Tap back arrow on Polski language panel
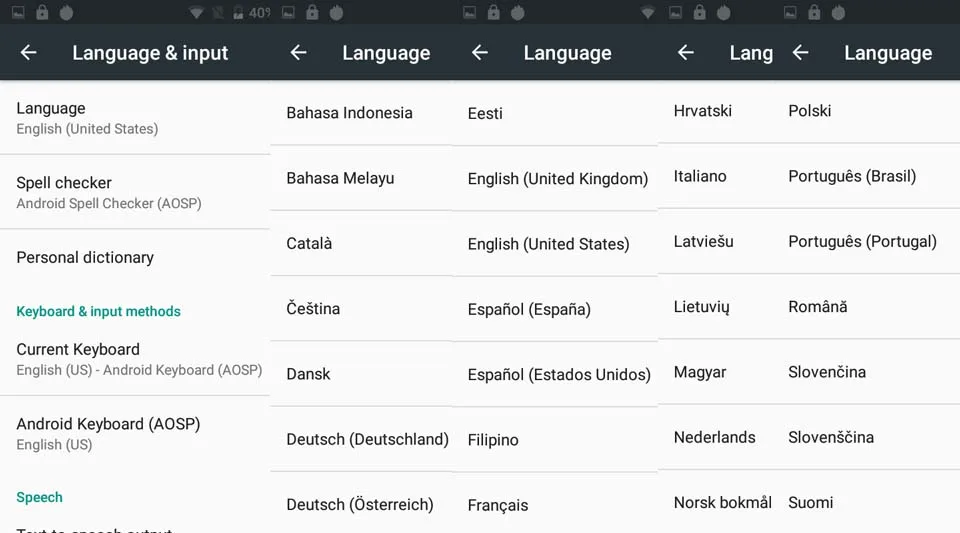The width and height of the screenshot is (960, 533). click(x=800, y=53)
